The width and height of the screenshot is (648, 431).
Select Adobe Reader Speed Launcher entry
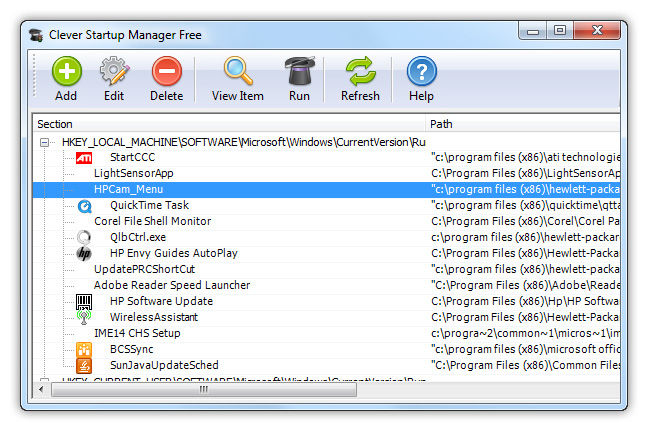[172, 286]
